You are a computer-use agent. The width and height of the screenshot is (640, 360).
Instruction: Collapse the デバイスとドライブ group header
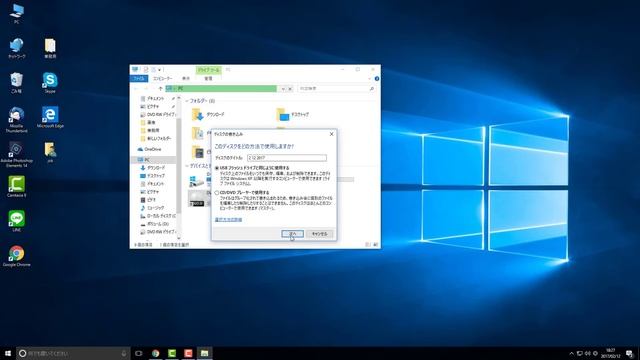[187, 166]
